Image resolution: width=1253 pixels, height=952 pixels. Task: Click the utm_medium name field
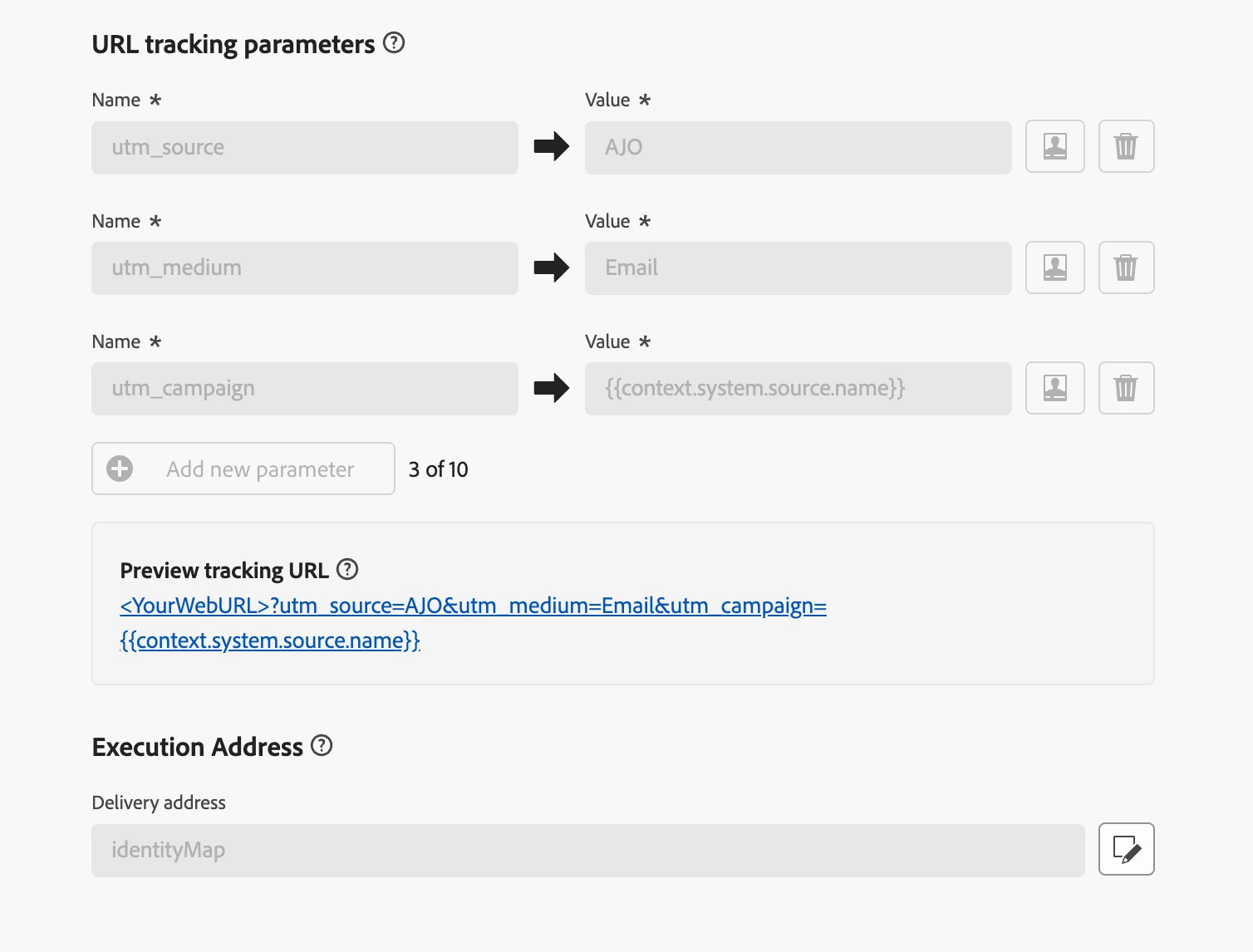pos(305,268)
